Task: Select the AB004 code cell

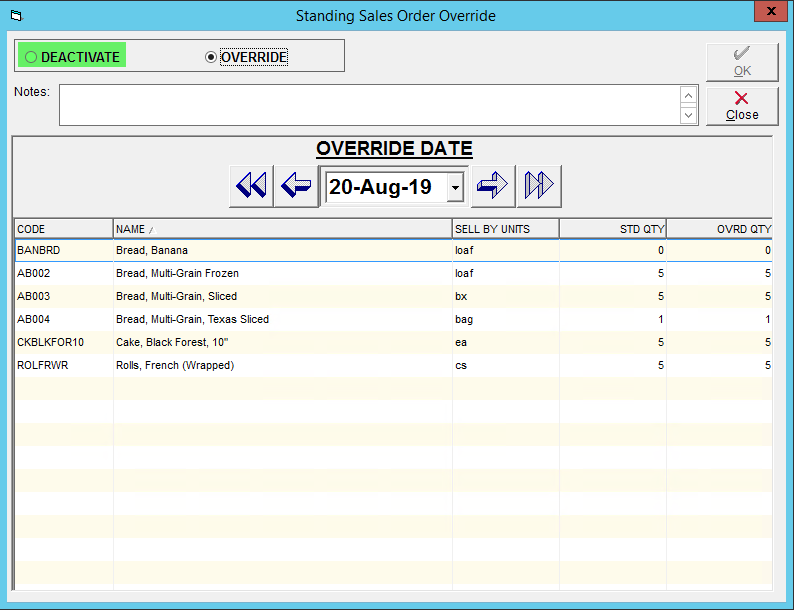Action: [x=64, y=319]
